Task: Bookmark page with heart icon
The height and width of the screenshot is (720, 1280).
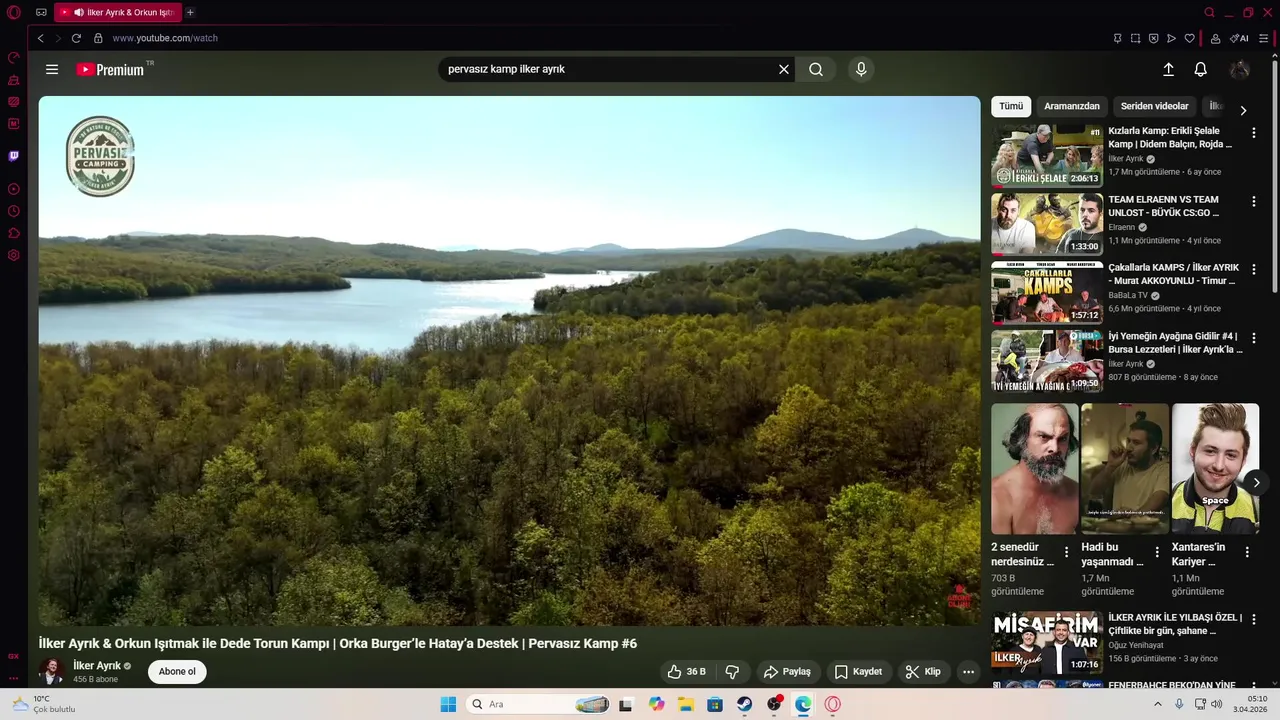Action: [x=1189, y=38]
